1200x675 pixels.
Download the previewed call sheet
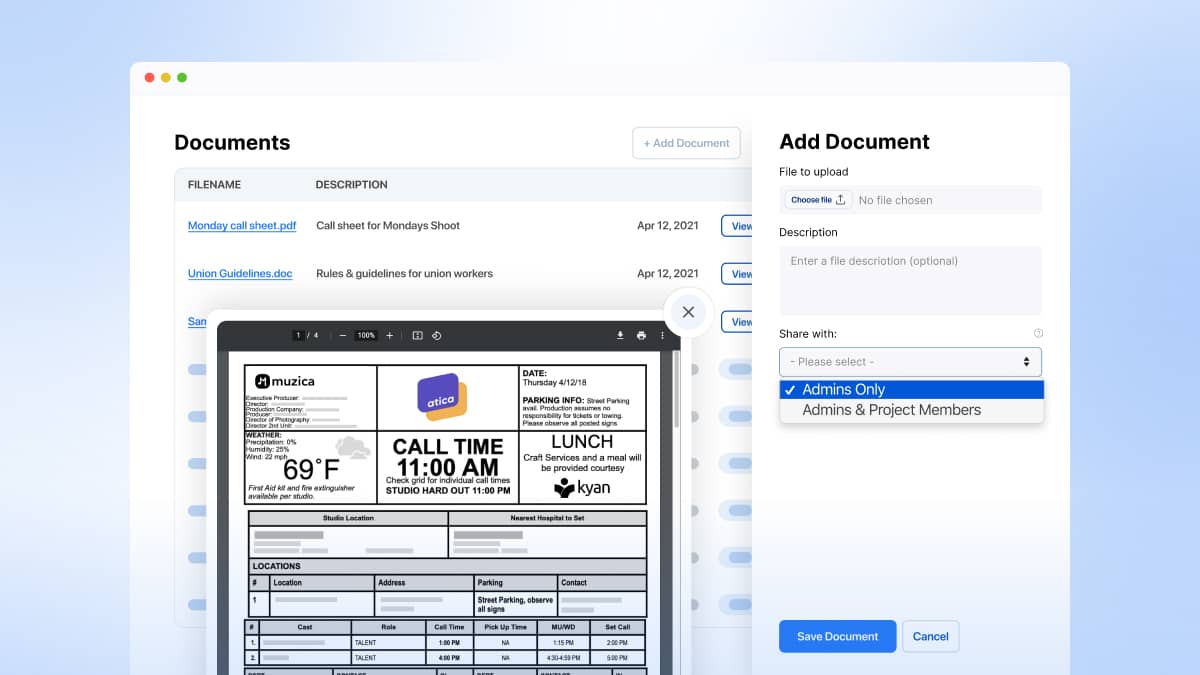620,334
